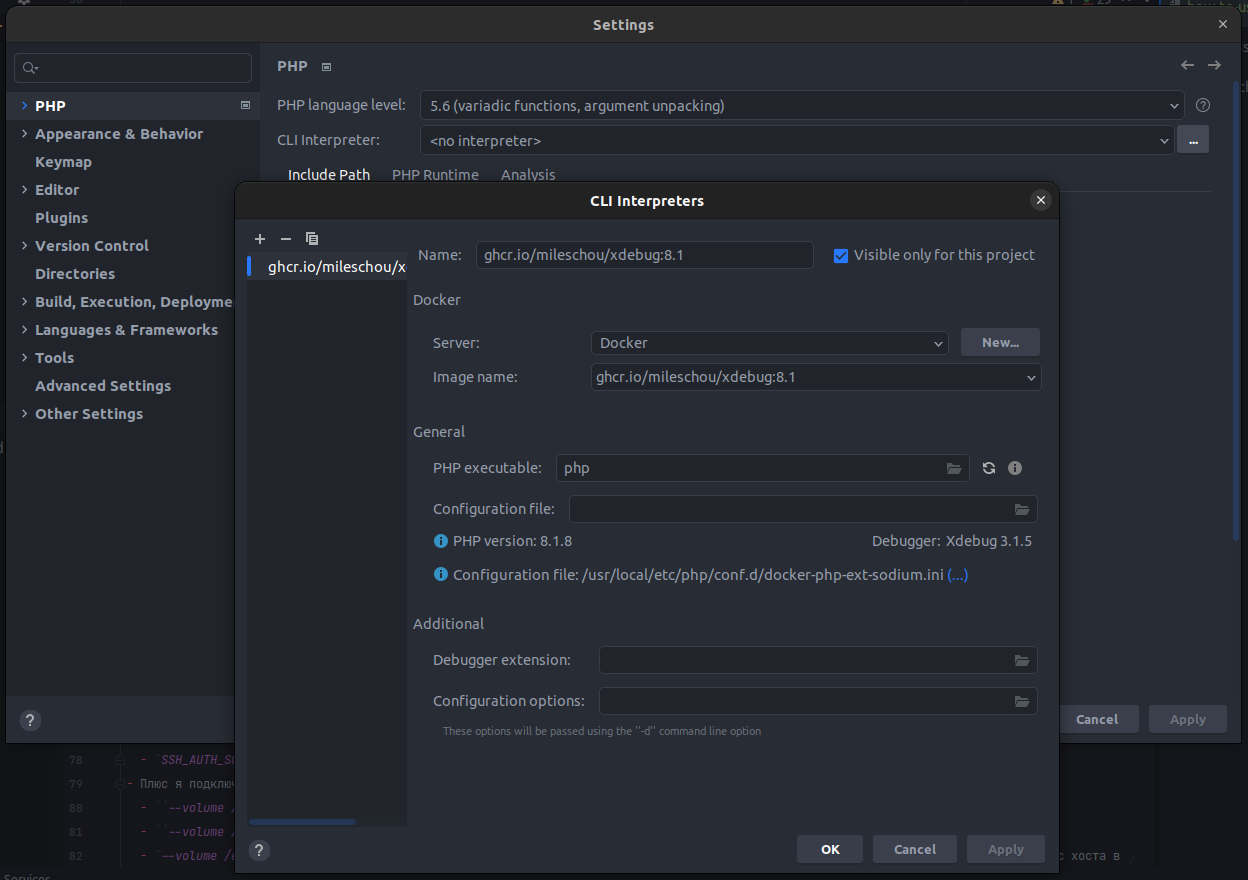The width and height of the screenshot is (1248, 880).
Task: Expand Build, Execution, Deployment node
Action: [24, 301]
